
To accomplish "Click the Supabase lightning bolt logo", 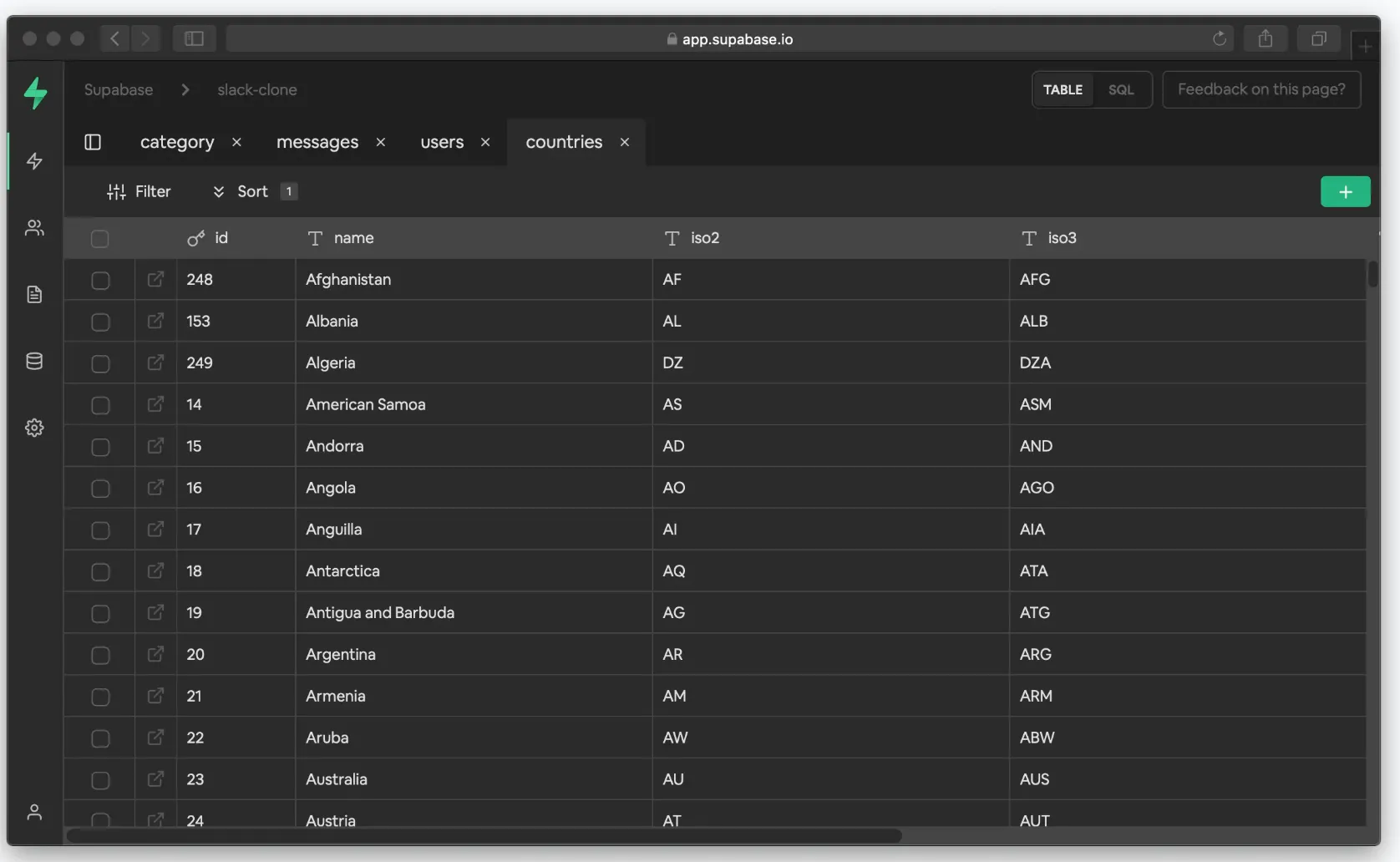I will click(35, 93).
